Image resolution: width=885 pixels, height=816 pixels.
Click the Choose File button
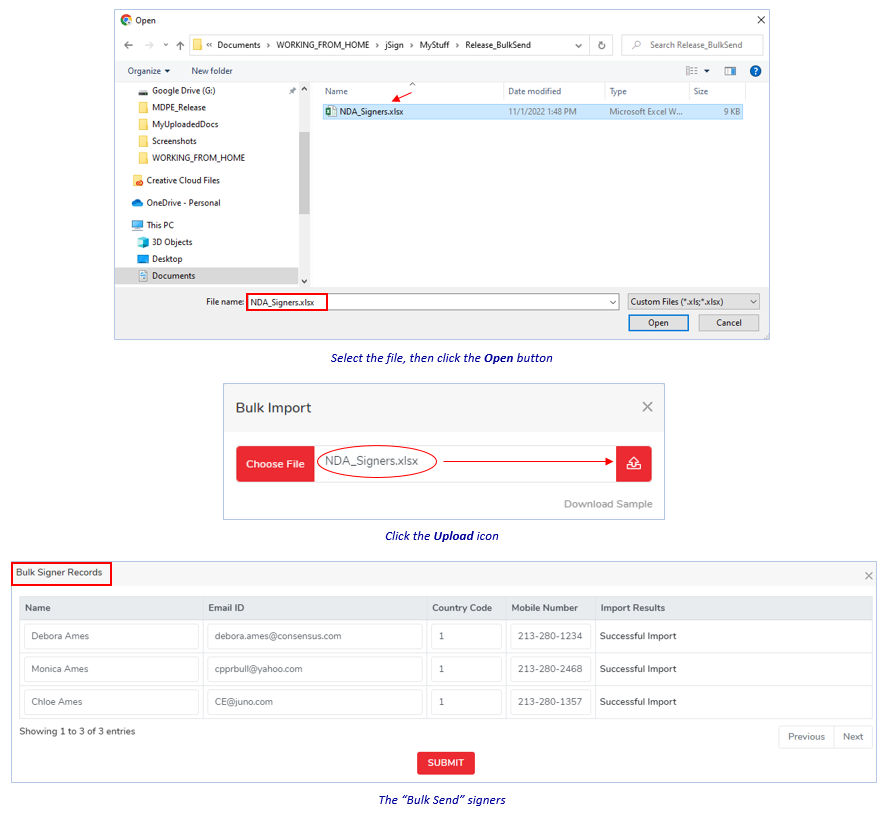[275, 464]
